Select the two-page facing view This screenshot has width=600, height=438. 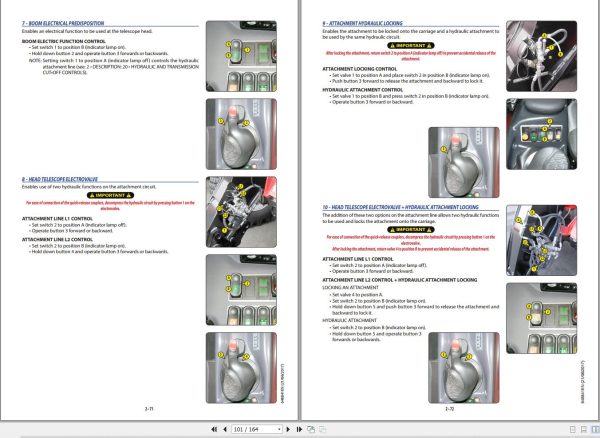pyautogui.click(x=595, y=430)
